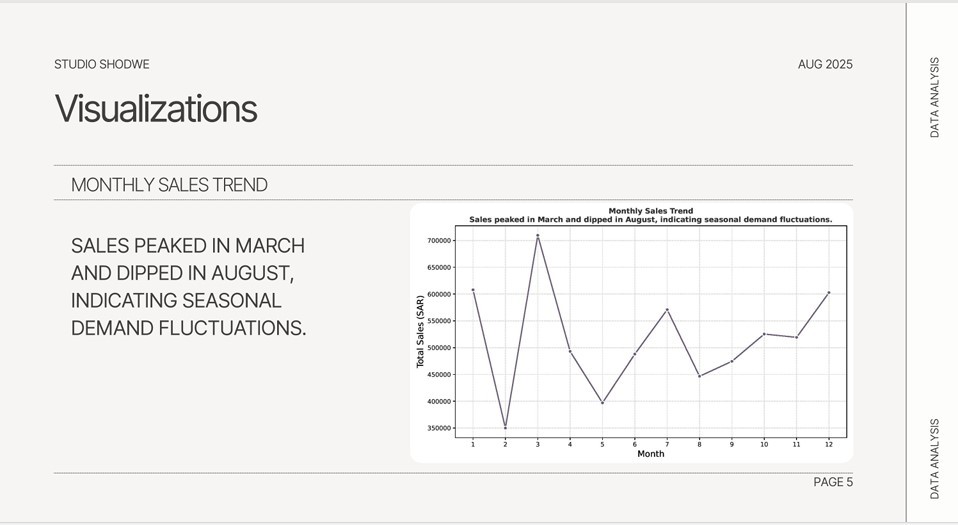Click the 600000 y-axis tick label
958x525 pixels.
click(x=439, y=295)
